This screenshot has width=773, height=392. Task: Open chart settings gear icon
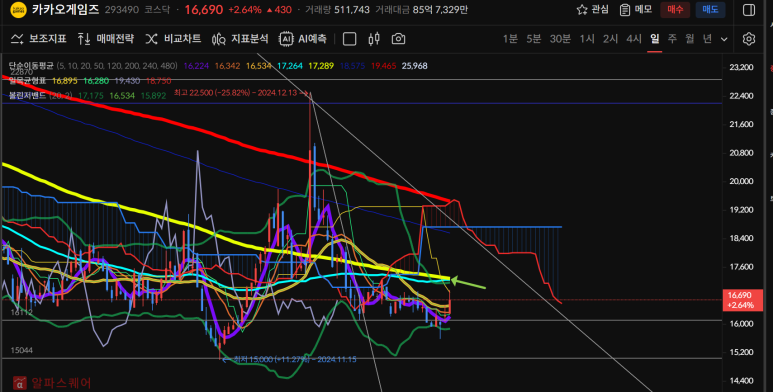(x=748, y=38)
